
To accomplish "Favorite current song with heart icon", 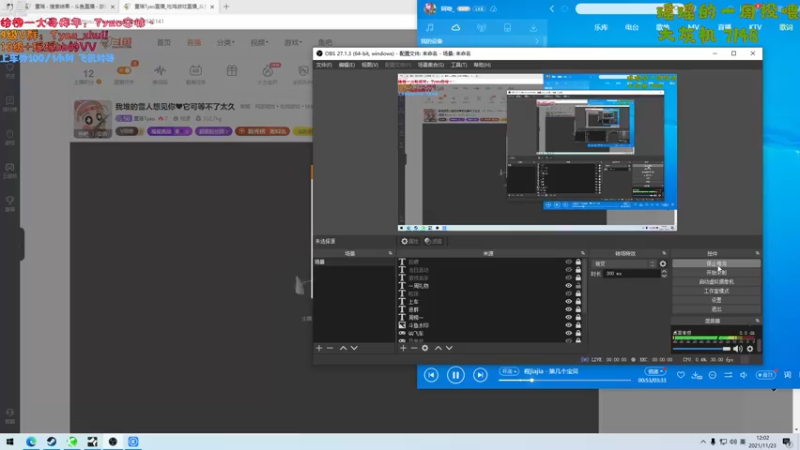I will (681, 375).
